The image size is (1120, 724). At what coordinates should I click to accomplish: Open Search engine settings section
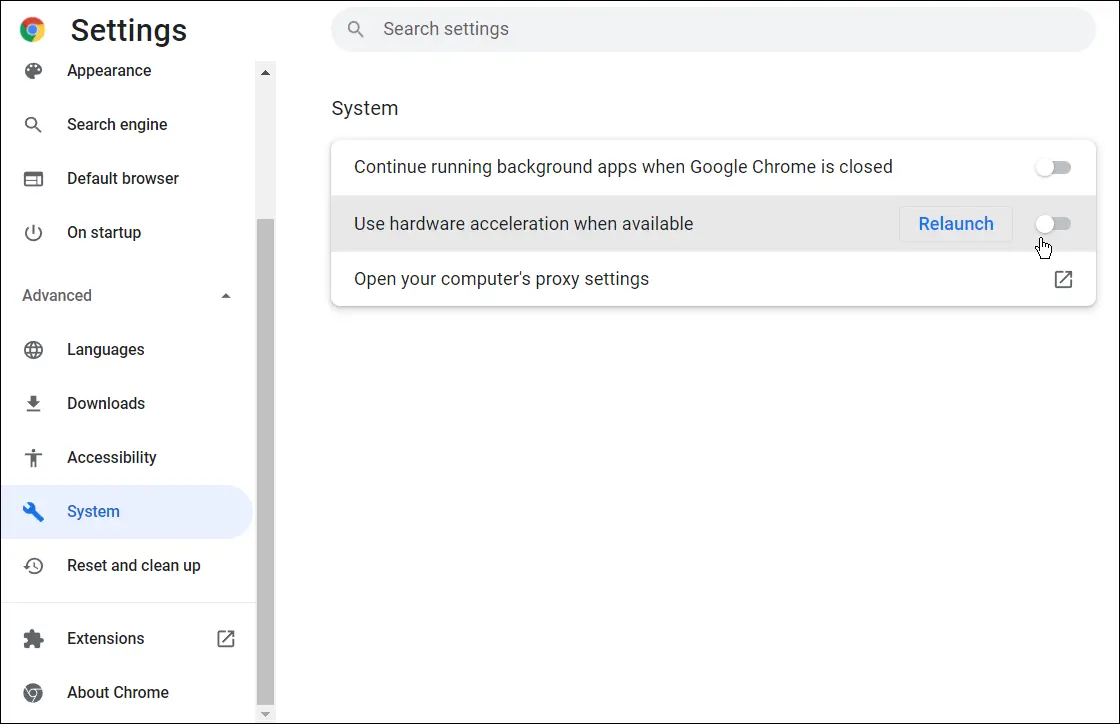(x=127, y=124)
